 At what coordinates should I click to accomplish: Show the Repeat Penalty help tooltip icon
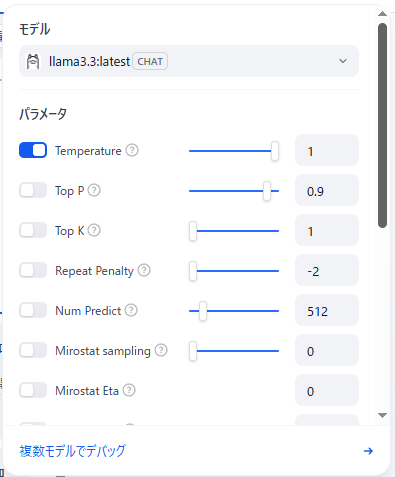point(144,270)
